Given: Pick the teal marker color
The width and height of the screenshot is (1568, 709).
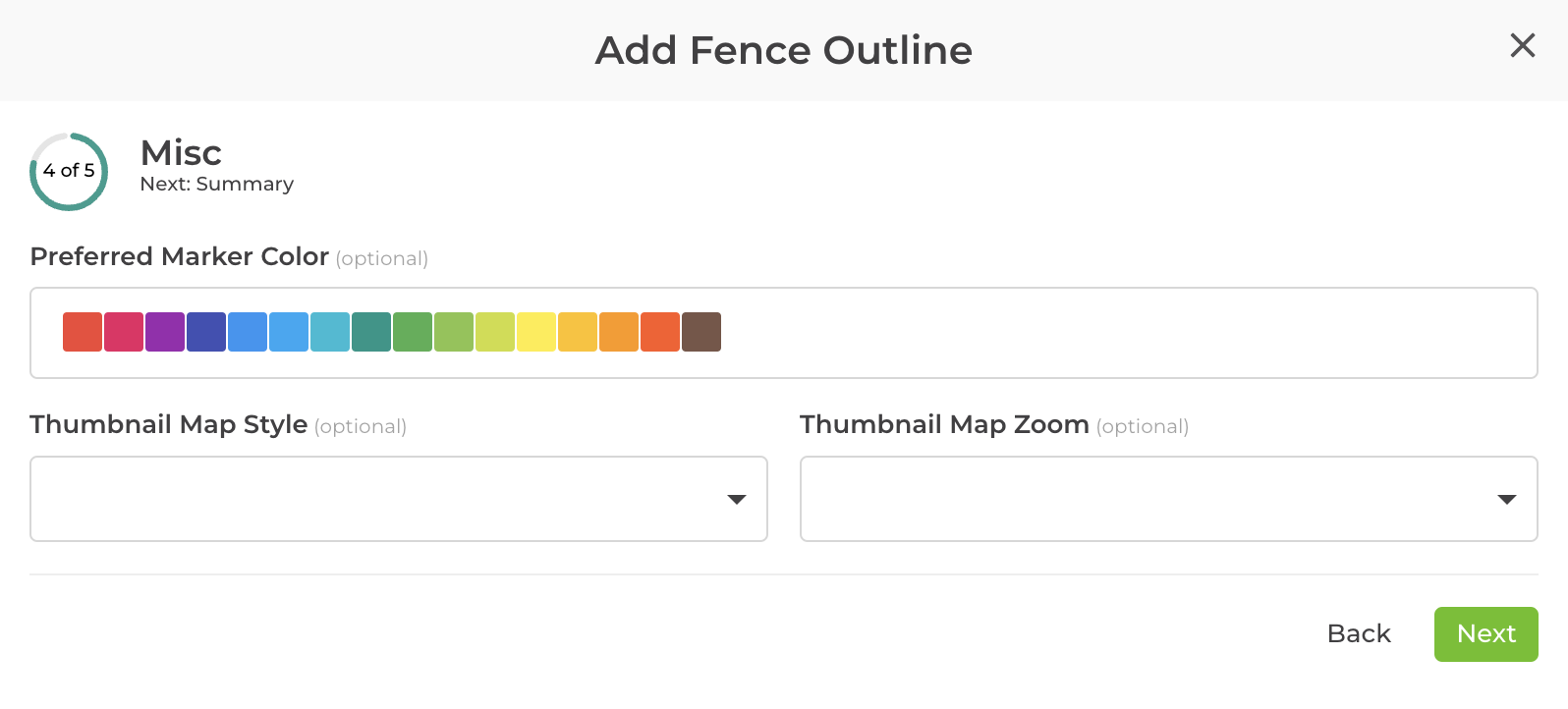Looking at the screenshot, I should 369,331.
